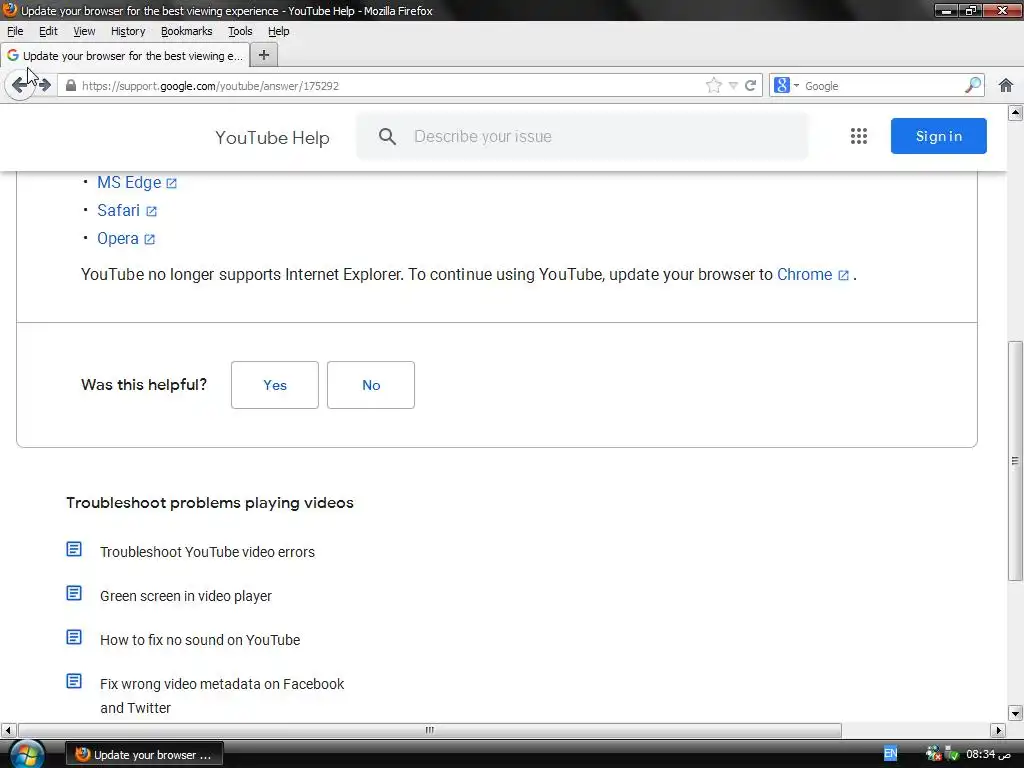Viewport: 1024px width, 768px height.
Task: Click the scroll right arrow
Action: click(x=998, y=730)
